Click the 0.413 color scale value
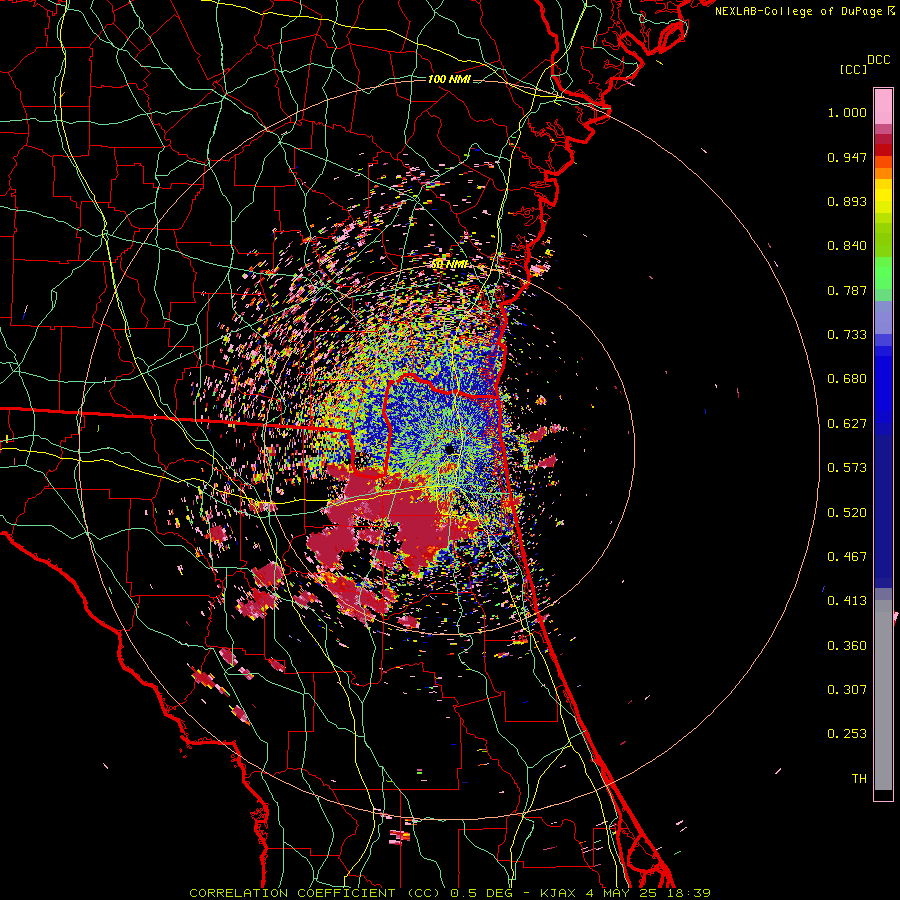The width and height of the screenshot is (900, 900). (847, 601)
